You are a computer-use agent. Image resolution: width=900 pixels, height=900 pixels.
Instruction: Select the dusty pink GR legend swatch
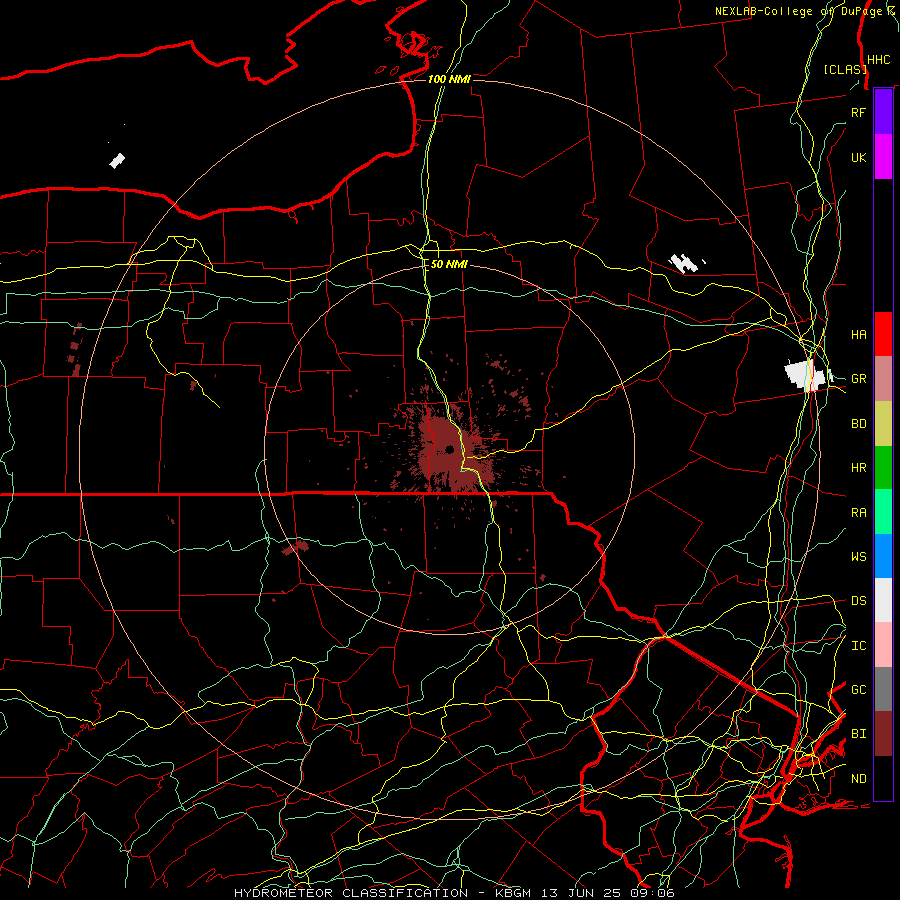coord(883,379)
